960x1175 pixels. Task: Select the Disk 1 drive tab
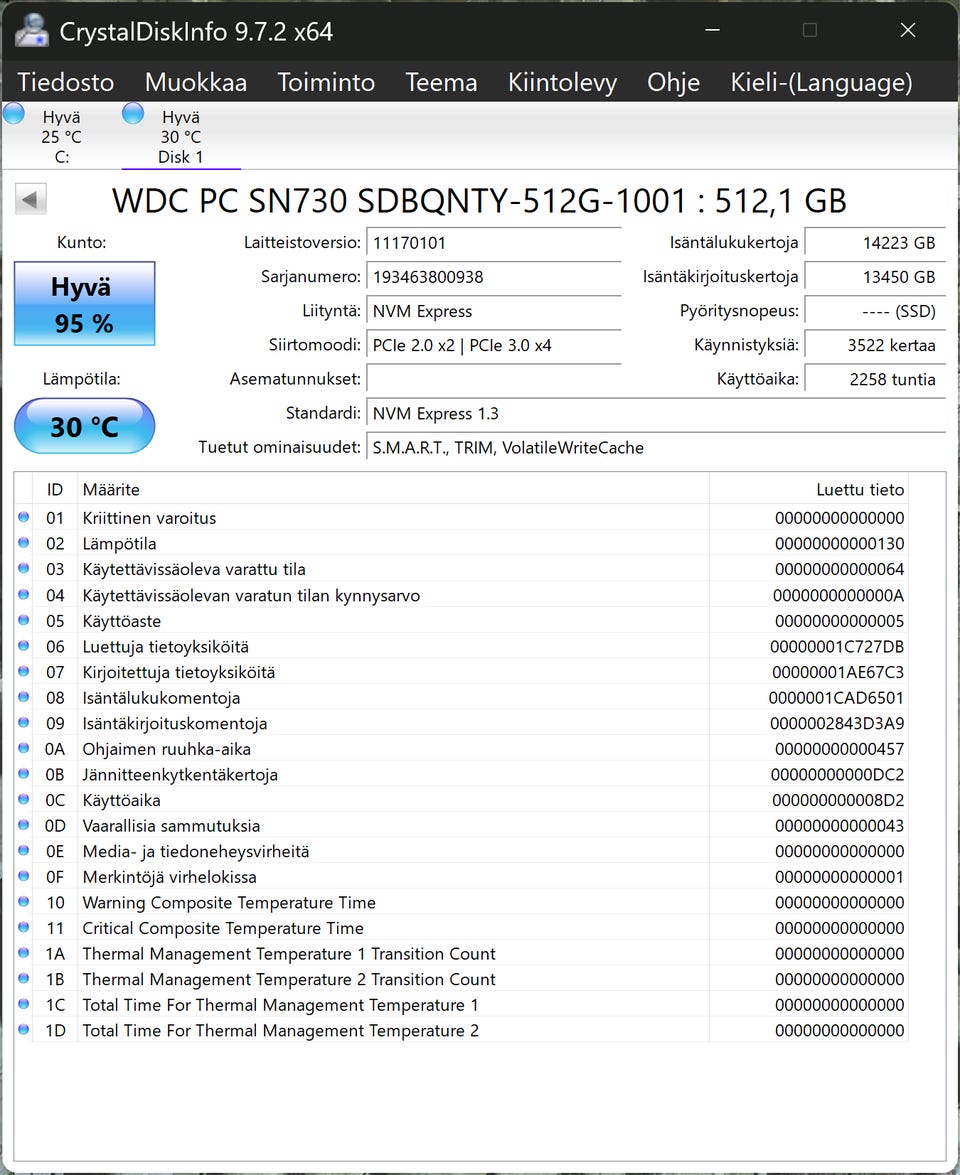(181, 136)
